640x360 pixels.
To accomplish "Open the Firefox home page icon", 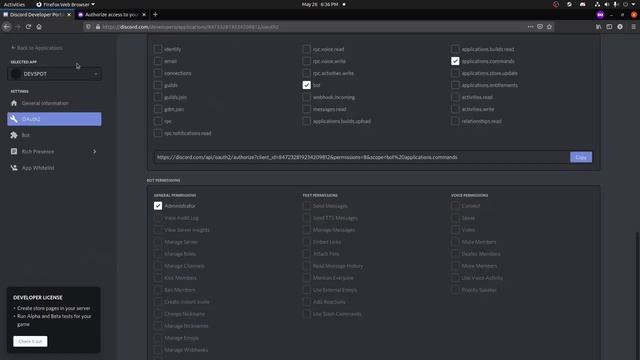I will 39,27.
